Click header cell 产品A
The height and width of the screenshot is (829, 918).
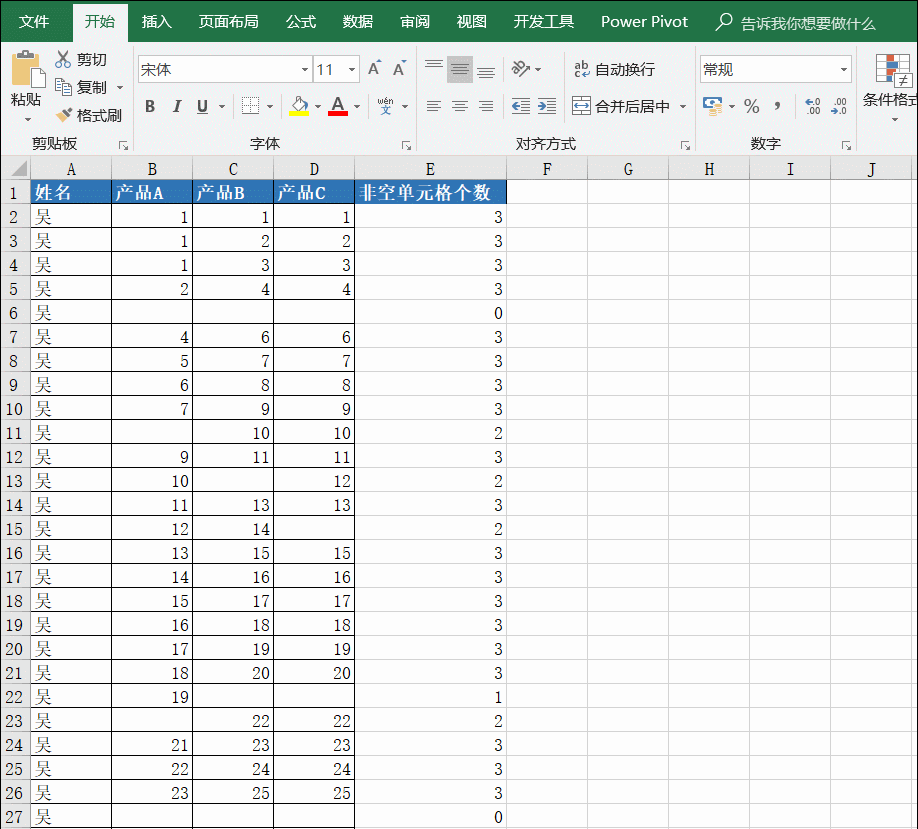(152, 192)
